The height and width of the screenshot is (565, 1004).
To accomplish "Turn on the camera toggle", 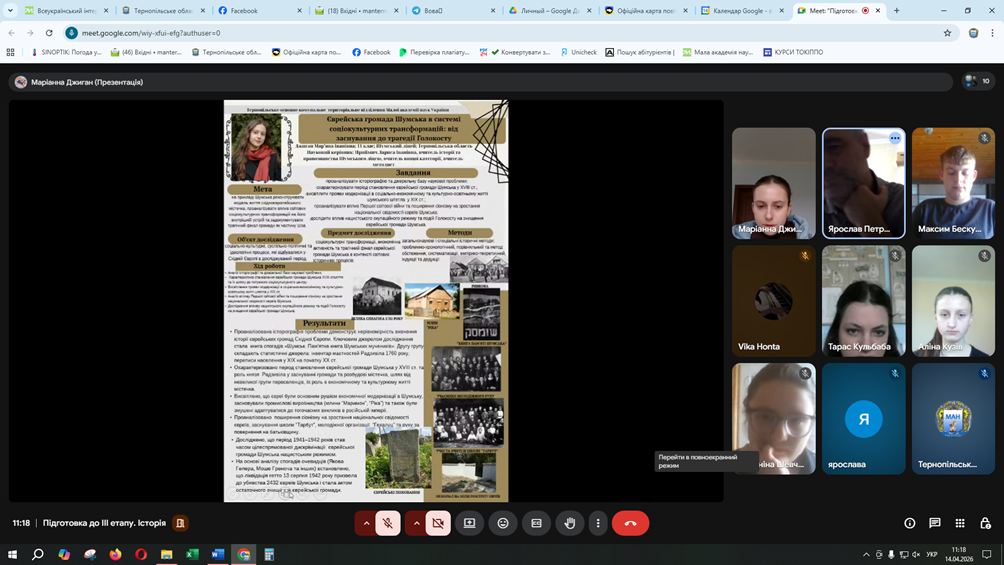I will [x=438, y=523].
